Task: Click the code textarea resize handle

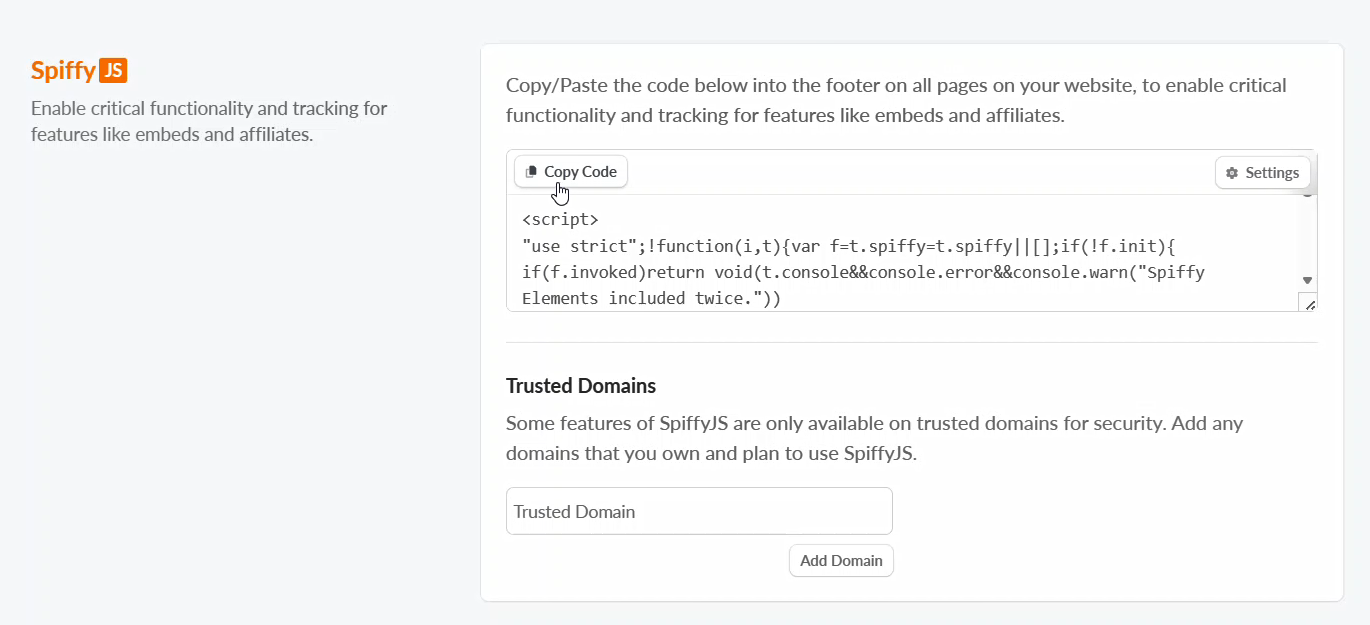Action: tap(1308, 303)
